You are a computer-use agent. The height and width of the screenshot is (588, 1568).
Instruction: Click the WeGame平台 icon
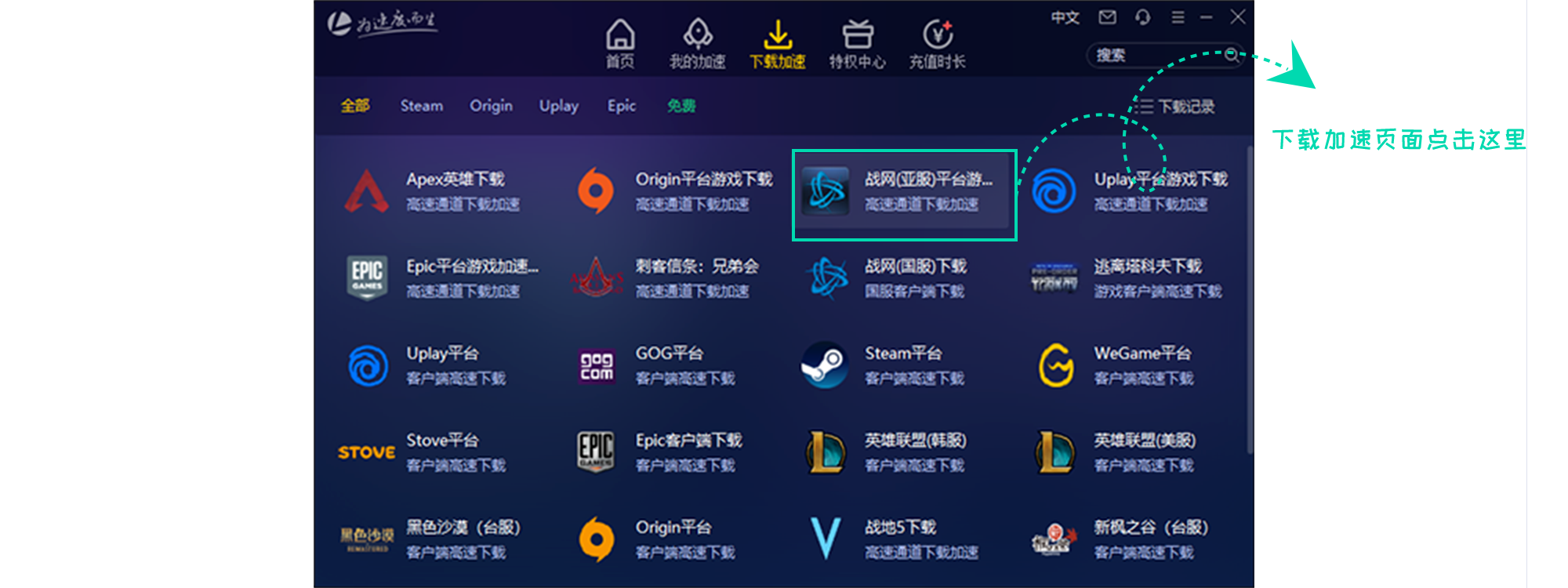pyautogui.click(x=1055, y=365)
